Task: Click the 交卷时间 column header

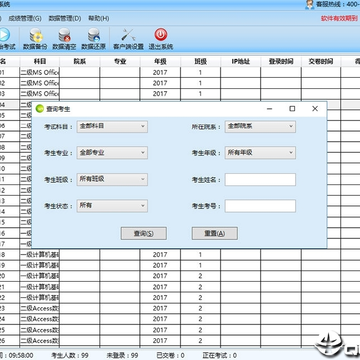Action: click(x=321, y=62)
